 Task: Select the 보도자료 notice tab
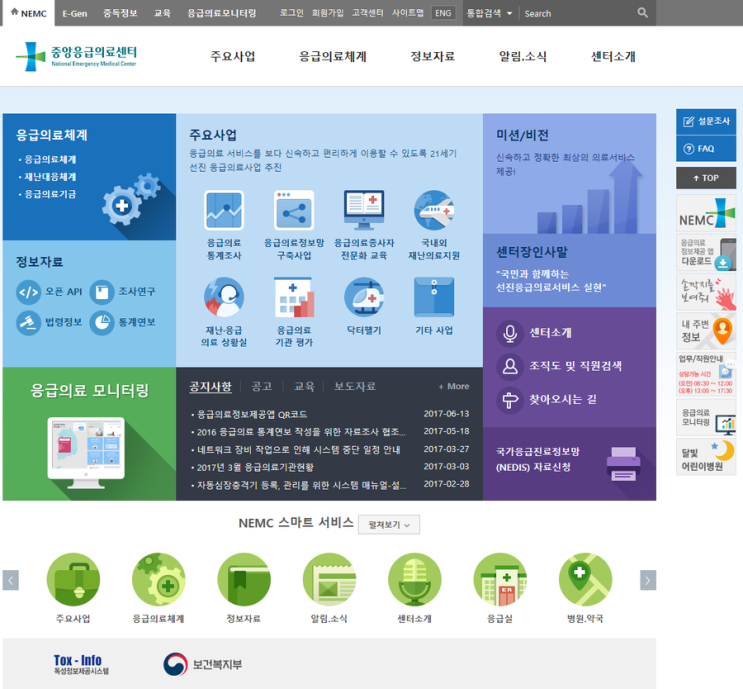354,387
